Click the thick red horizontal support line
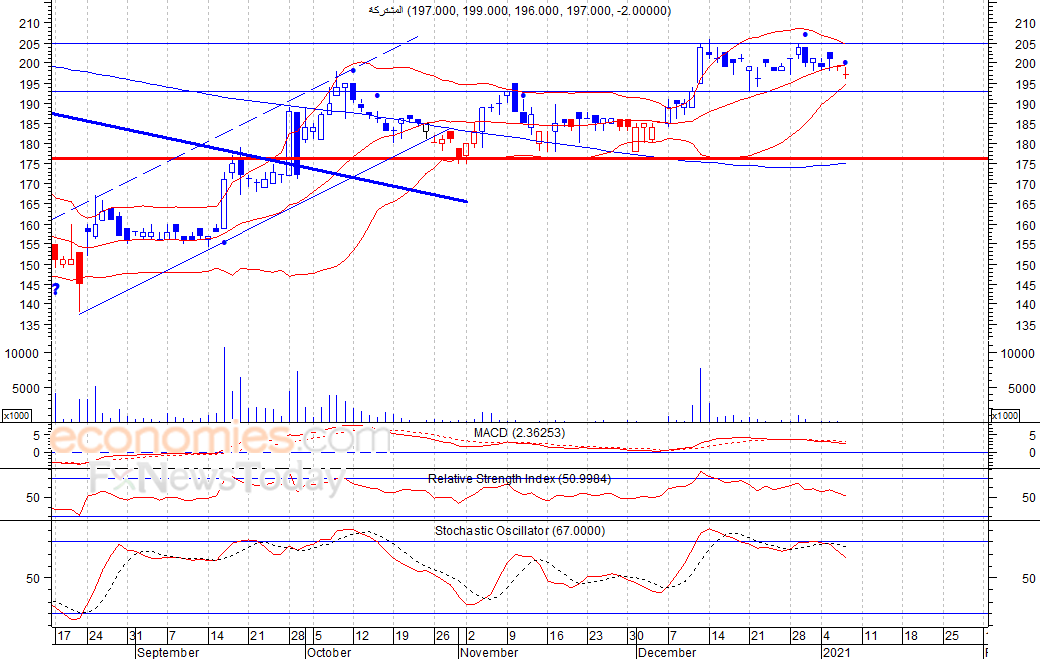This screenshot has height=659, width=1040. [x=519, y=158]
